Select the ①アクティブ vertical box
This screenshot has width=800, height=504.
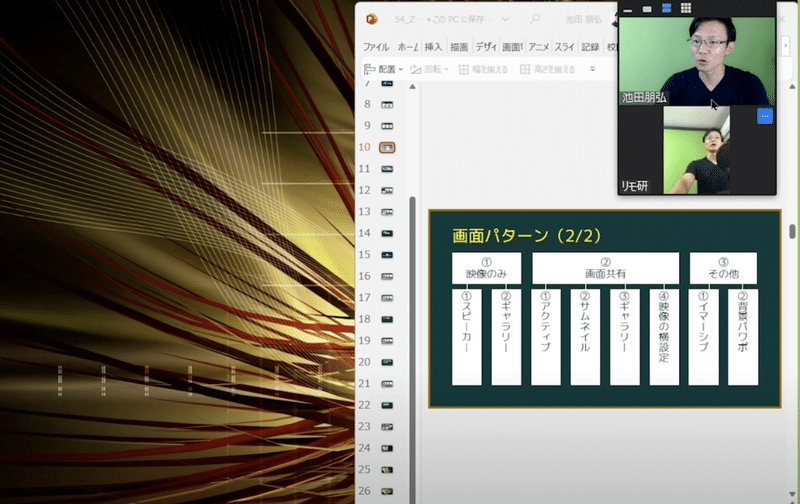tap(545, 337)
